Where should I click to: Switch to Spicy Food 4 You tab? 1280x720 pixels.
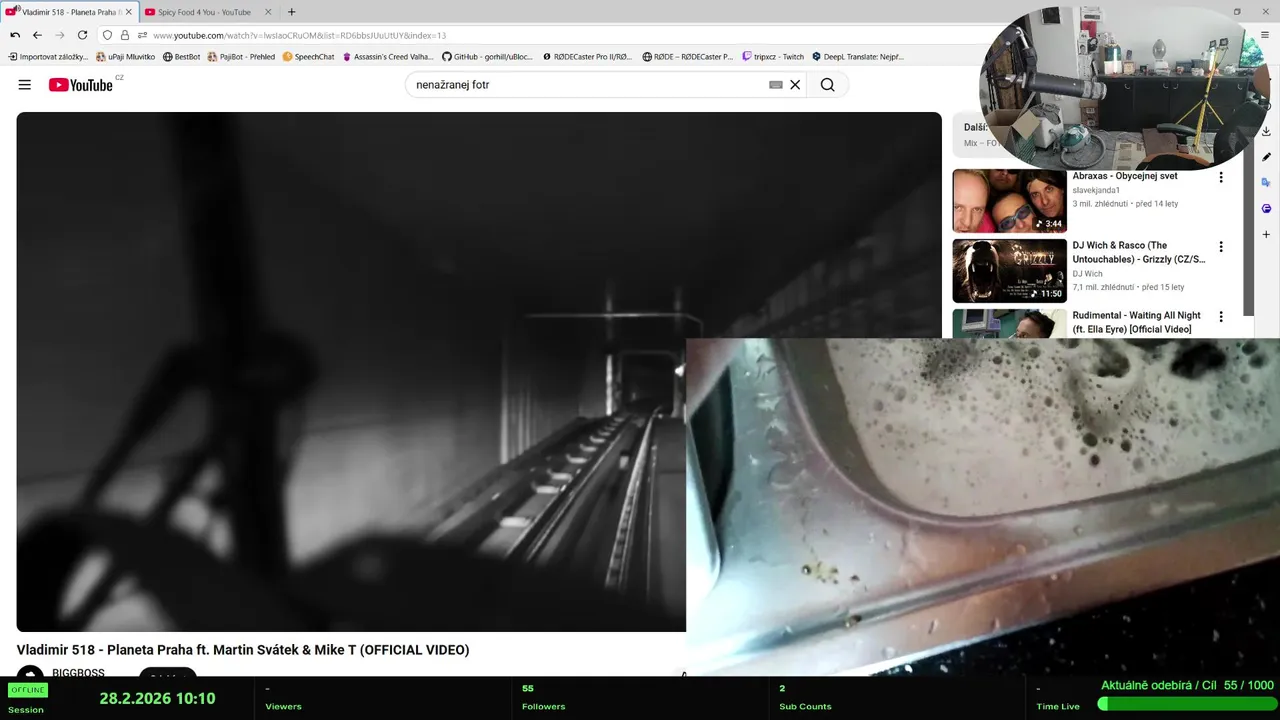pos(205,12)
